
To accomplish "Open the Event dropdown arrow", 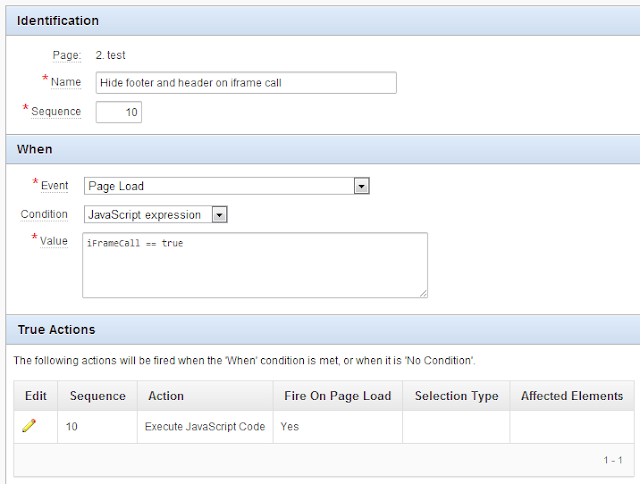I will (x=361, y=186).
